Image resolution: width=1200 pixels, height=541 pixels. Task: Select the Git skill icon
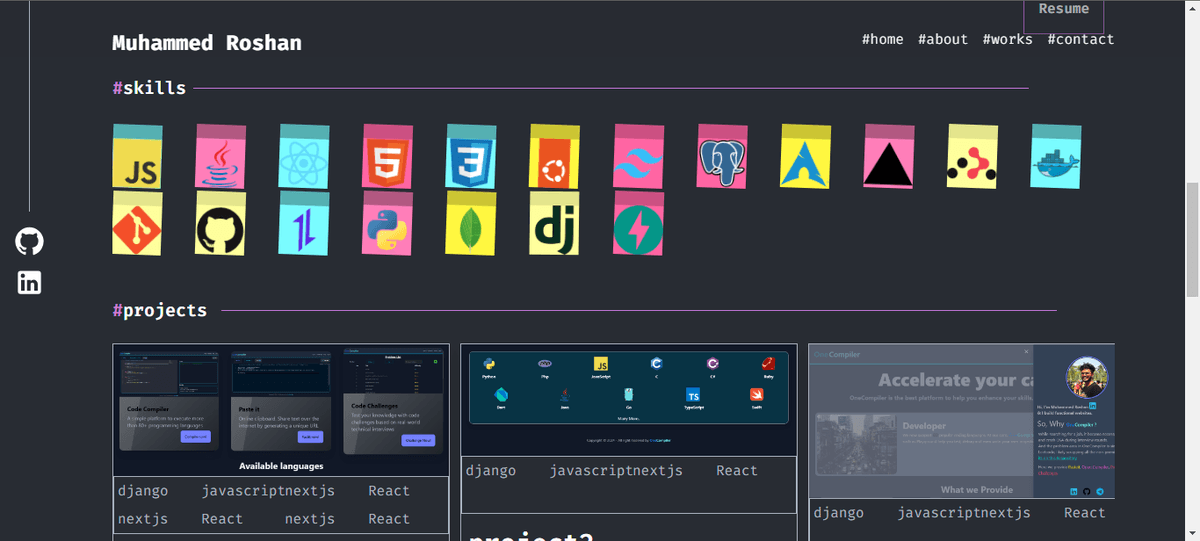coord(138,223)
